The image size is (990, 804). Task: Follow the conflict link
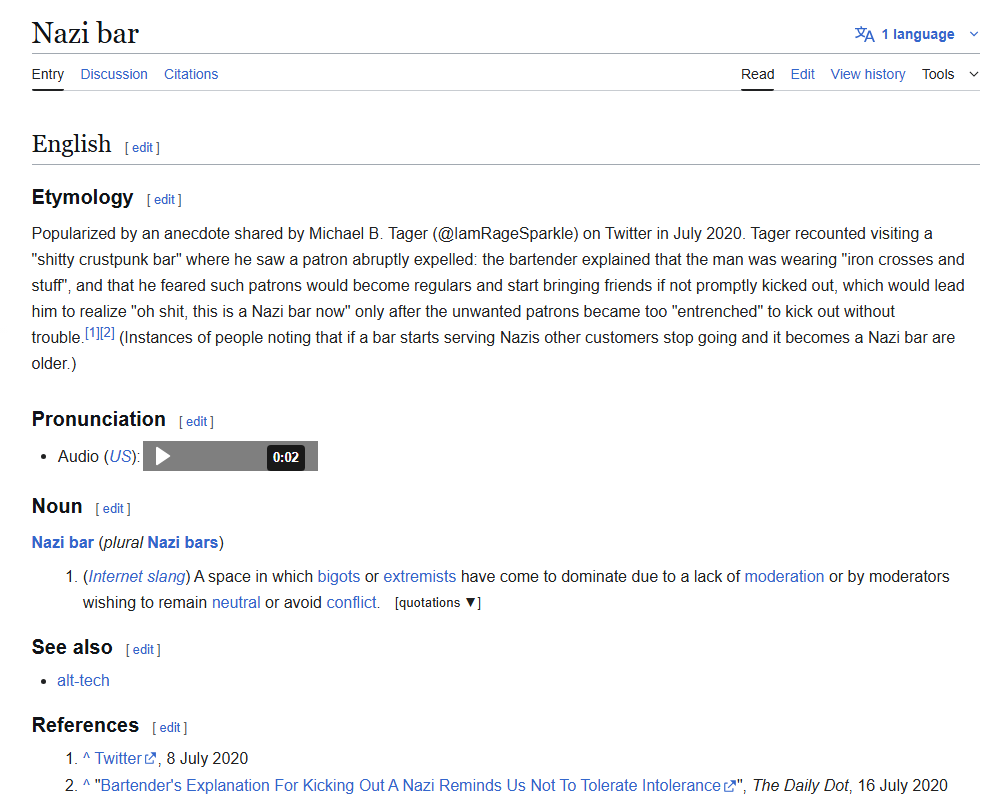pyautogui.click(x=351, y=603)
